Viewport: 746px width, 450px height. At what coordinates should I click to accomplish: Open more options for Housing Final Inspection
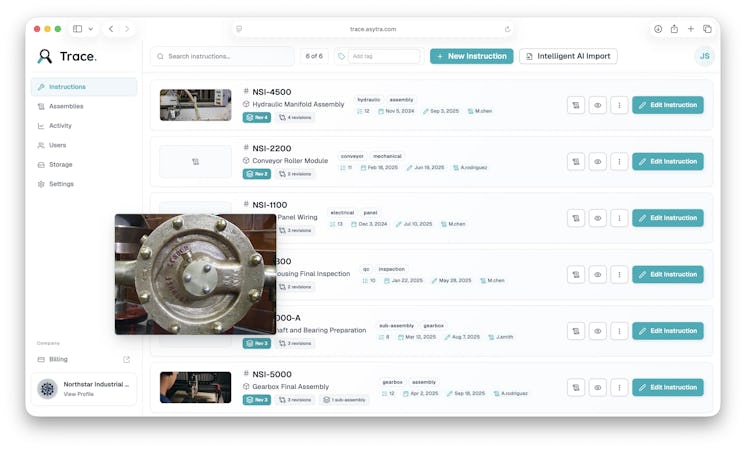click(x=619, y=274)
